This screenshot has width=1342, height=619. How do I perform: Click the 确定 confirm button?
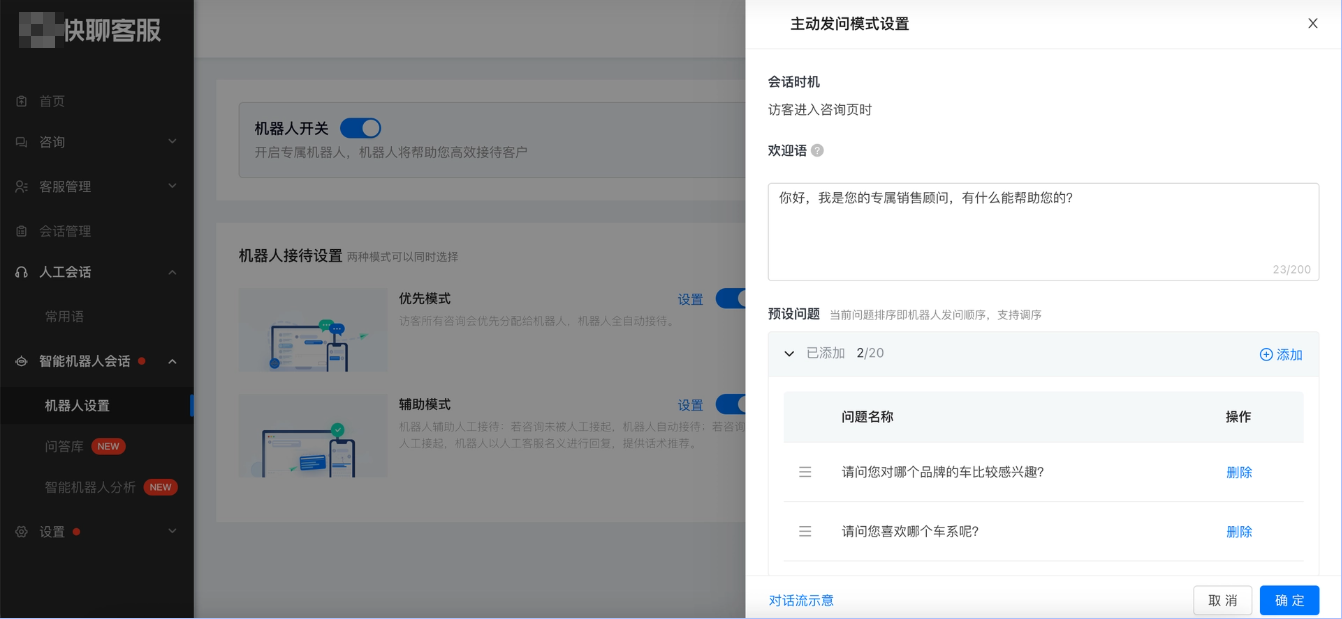point(1289,600)
